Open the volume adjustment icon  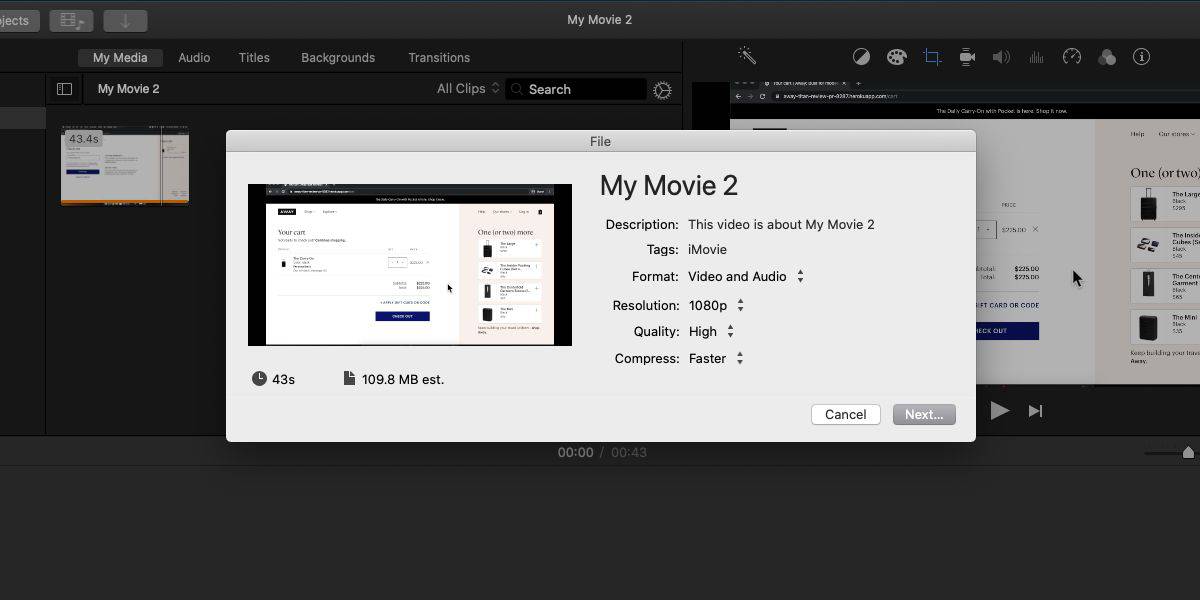(1001, 57)
